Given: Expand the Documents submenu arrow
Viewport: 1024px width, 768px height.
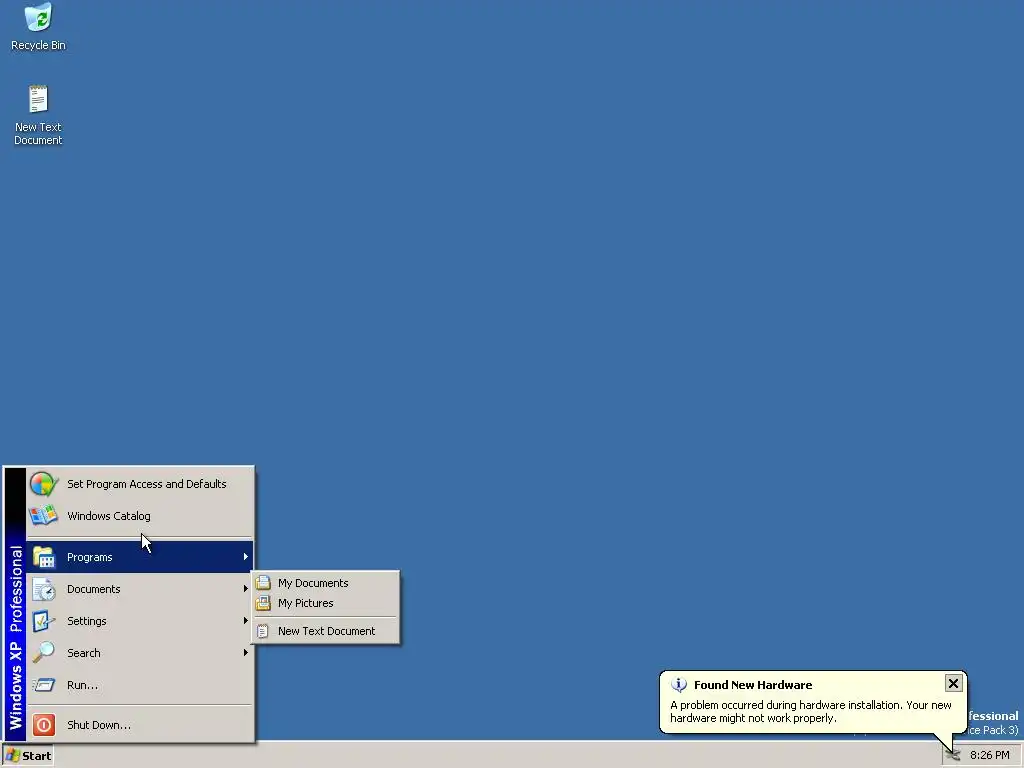Looking at the screenshot, I should click(246, 589).
